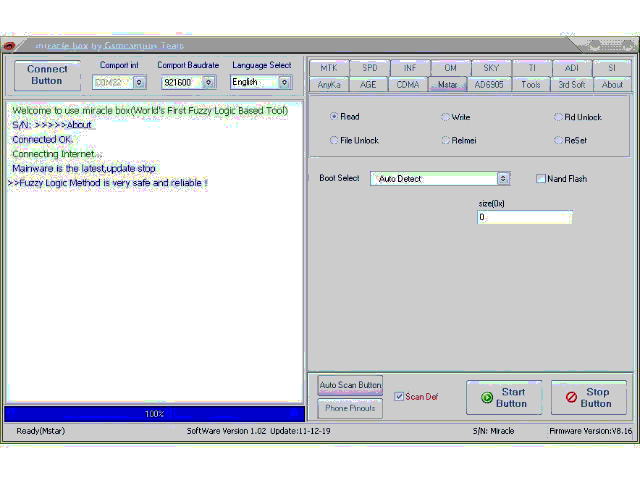Click the 'Fuzzy Logic Method' log line
This screenshot has height=480, width=640.
click(x=108, y=183)
